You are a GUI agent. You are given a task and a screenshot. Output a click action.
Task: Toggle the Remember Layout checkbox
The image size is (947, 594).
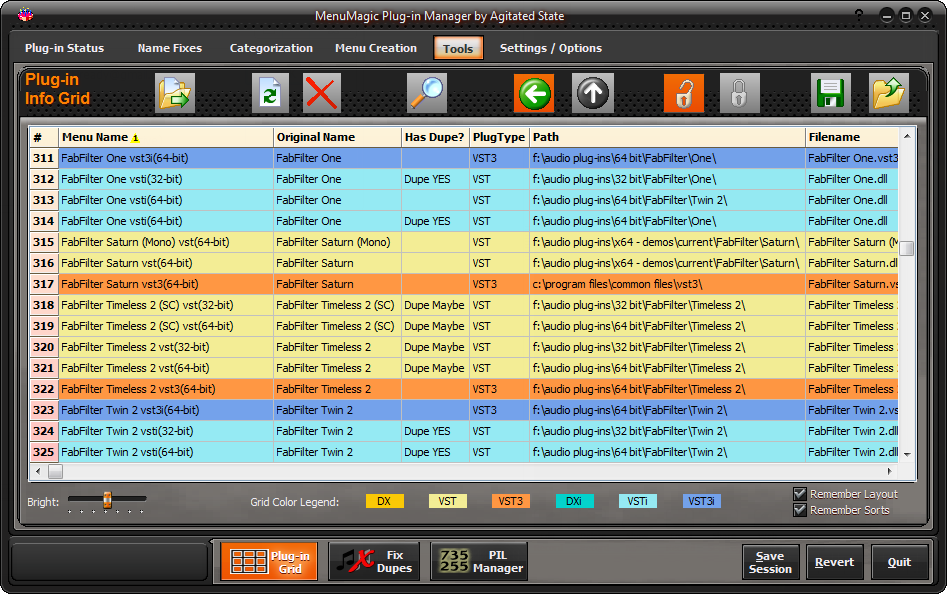pos(800,494)
